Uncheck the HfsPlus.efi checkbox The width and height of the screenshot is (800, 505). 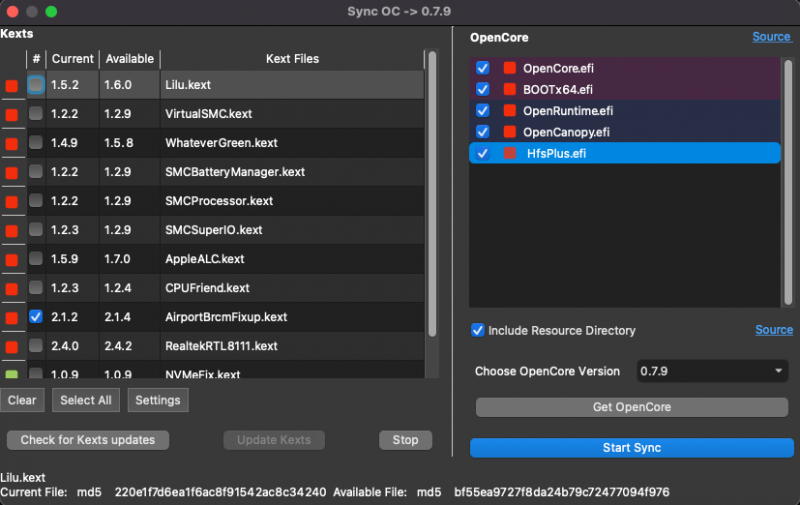pos(483,153)
